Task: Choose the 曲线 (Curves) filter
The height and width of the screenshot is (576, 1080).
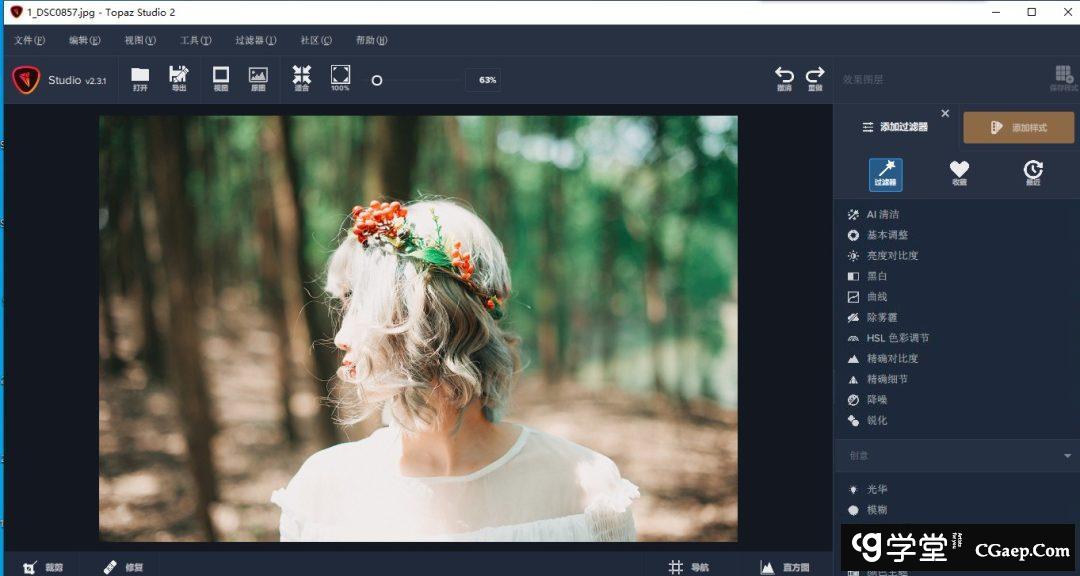Action: [876, 297]
